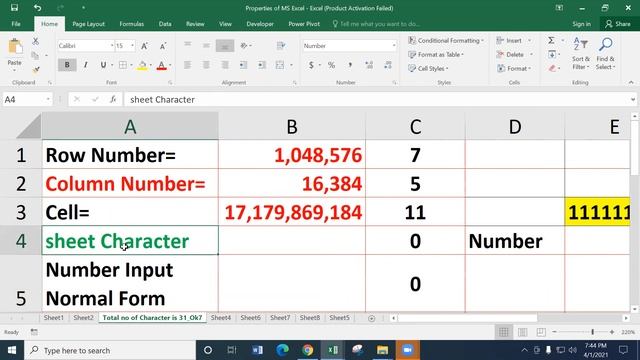This screenshot has width=640, height=360.
Task: Open Chrome from taskbar
Action: point(308,350)
